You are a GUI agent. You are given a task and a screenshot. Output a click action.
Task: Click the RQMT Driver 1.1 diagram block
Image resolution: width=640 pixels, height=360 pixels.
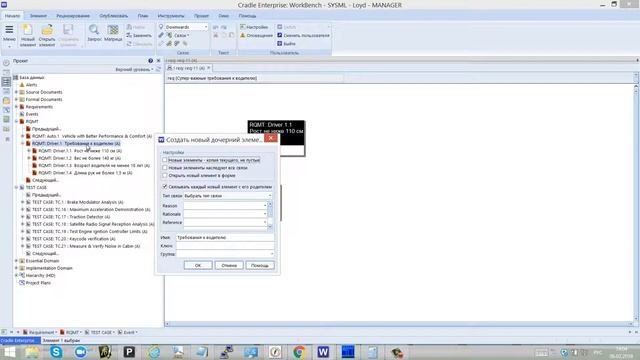[276, 127]
